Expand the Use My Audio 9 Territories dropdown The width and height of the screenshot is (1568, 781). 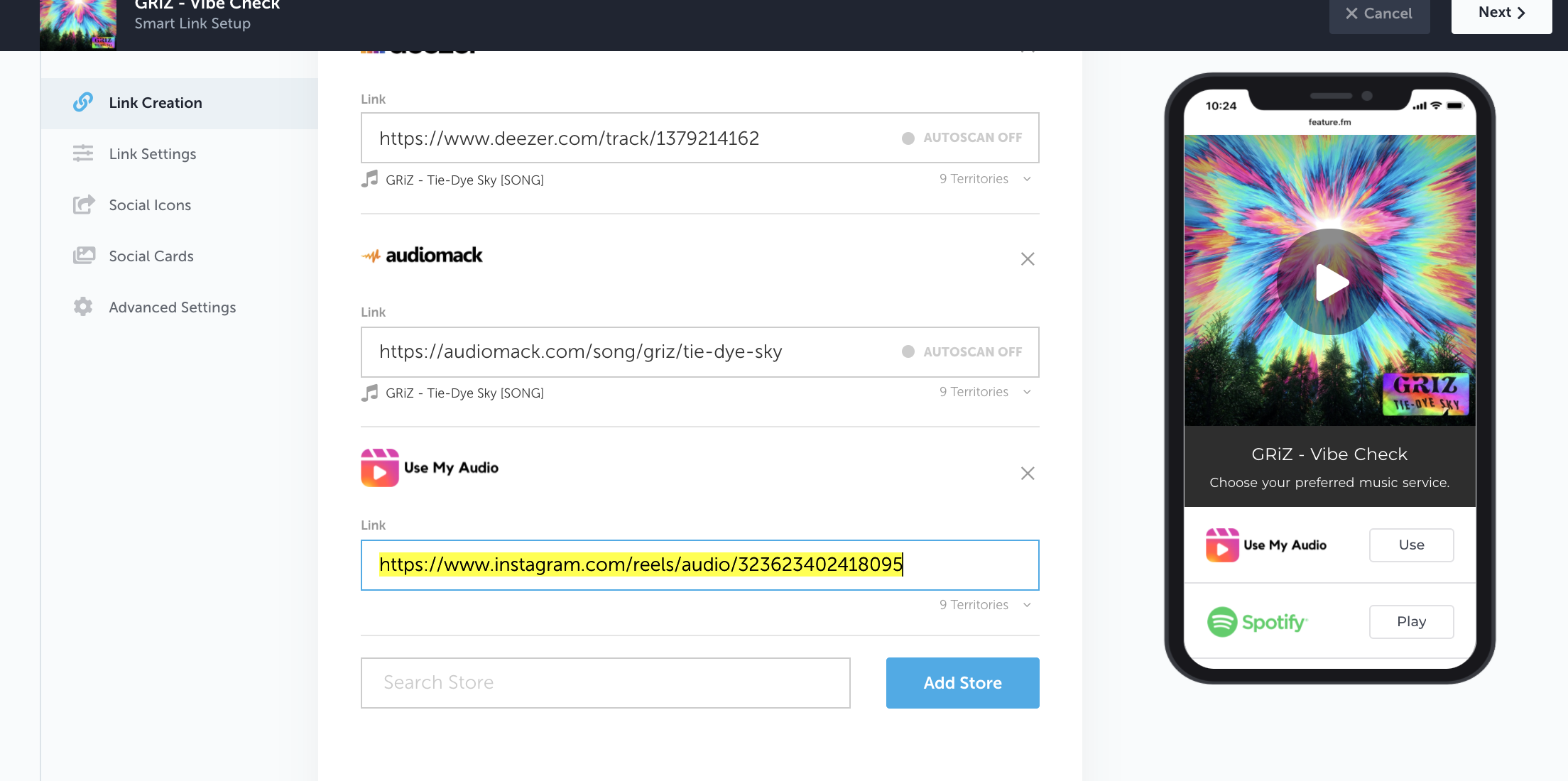tap(985, 605)
